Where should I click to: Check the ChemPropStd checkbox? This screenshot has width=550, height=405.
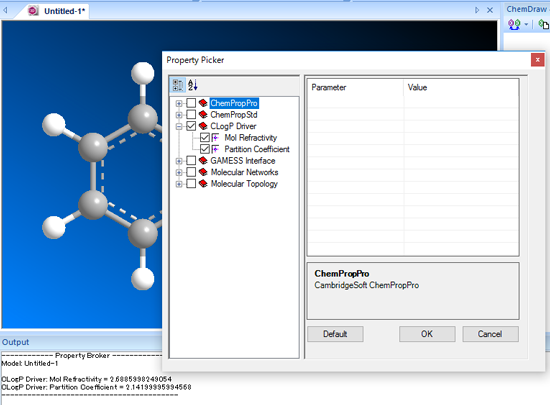click(191, 115)
